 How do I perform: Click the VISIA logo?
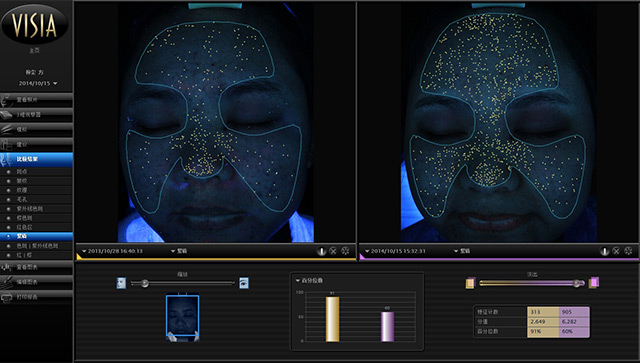pyautogui.click(x=34, y=24)
